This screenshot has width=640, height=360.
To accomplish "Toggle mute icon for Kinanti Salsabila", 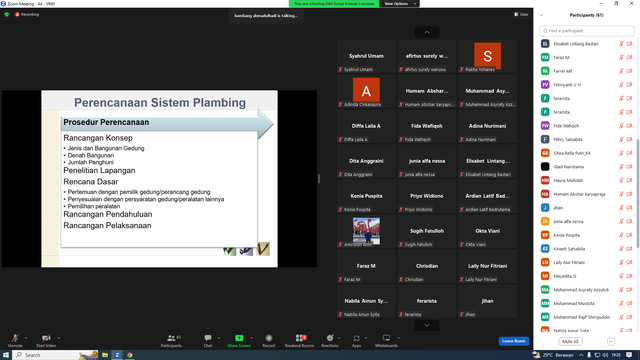I will 621,249.
